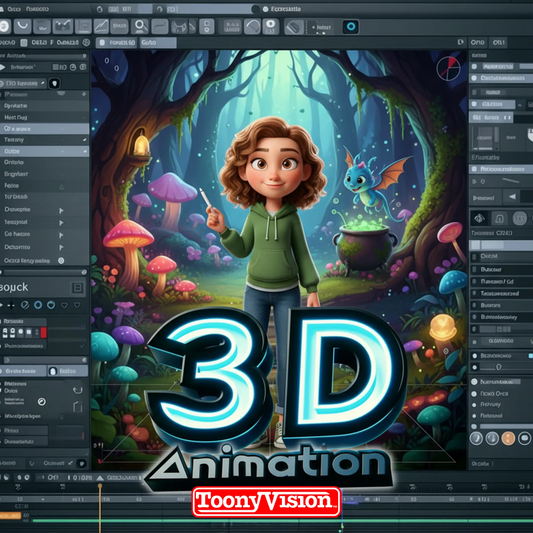The width and height of the screenshot is (533, 533).
Task: Toggle the first heart icon under Boµck
Action: [64, 305]
